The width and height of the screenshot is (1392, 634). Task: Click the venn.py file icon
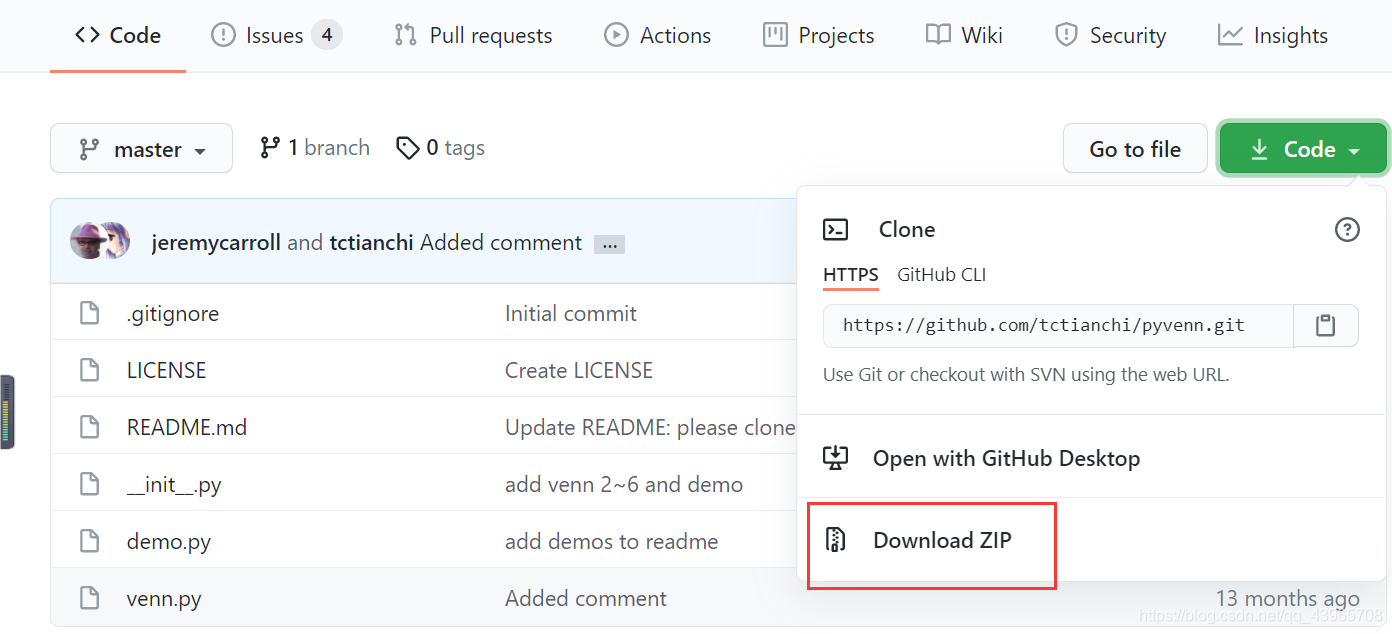tap(90, 599)
